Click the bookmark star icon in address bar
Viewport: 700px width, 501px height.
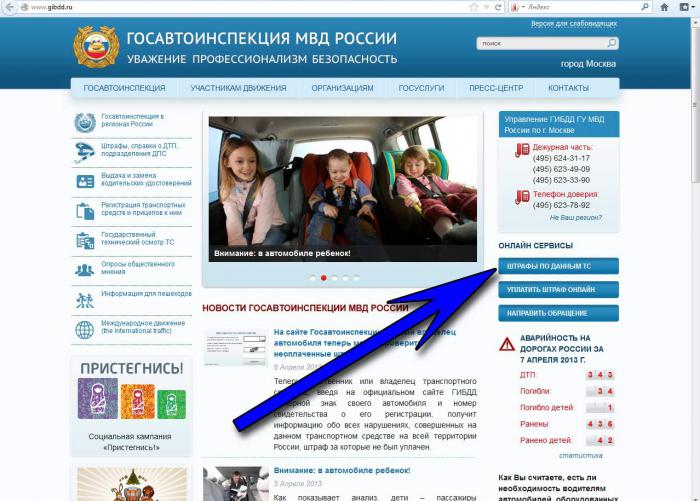[474, 7]
